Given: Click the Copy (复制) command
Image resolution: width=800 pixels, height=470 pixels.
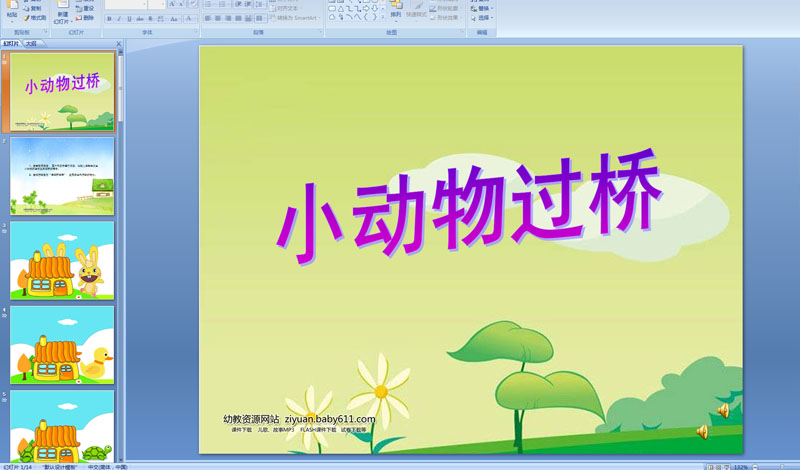Looking at the screenshot, I should (33, 8).
